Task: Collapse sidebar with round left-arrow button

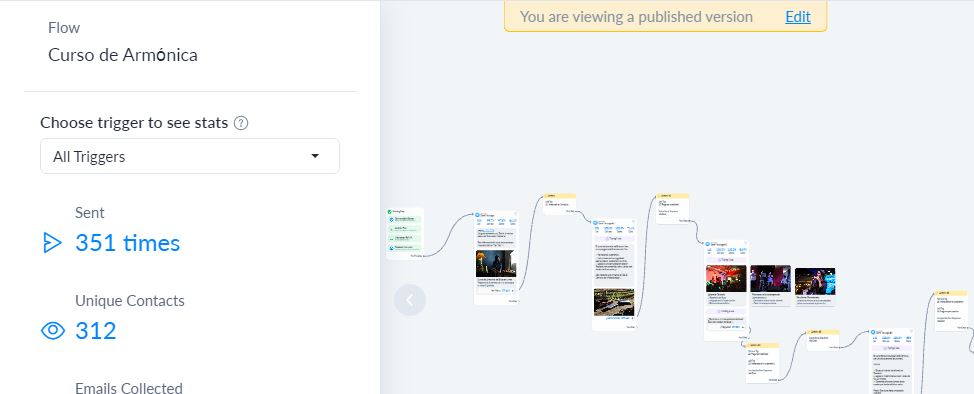Action: pos(410,300)
